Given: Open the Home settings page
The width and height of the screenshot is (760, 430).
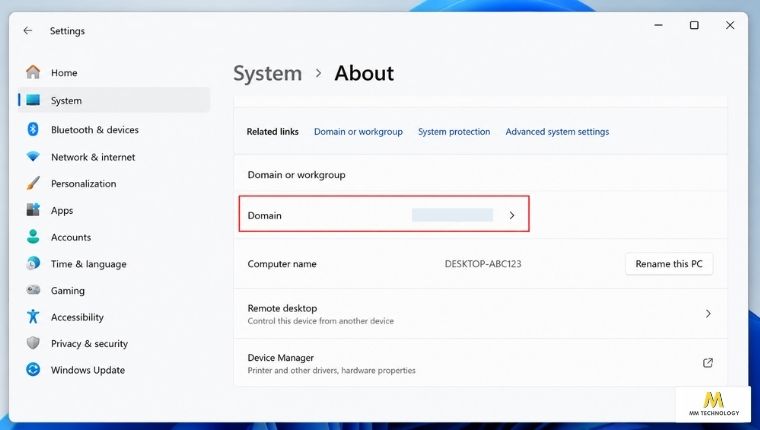Looking at the screenshot, I should (x=114, y=72).
